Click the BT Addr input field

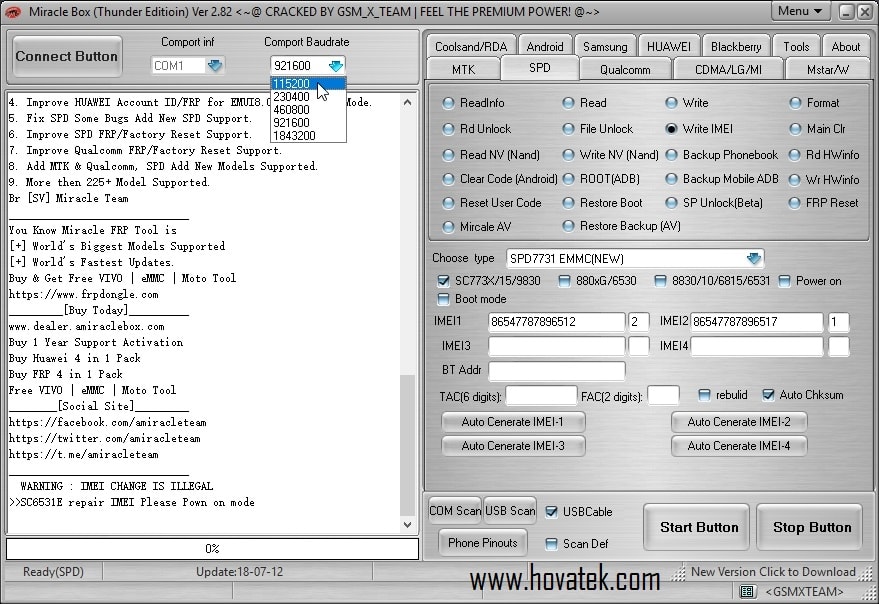[x=557, y=370]
